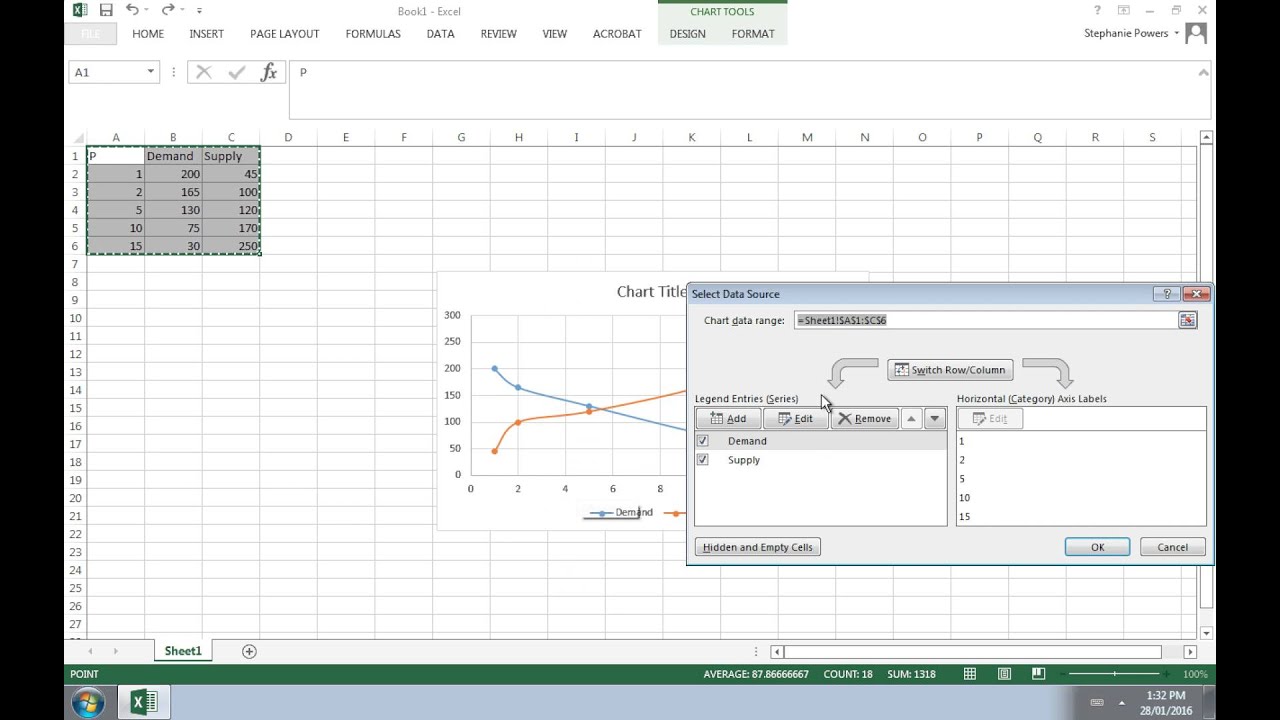Open the DATA ribbon tab
Image resolution: width=1280 pixels, height=720 pixels.
point(440,34)
